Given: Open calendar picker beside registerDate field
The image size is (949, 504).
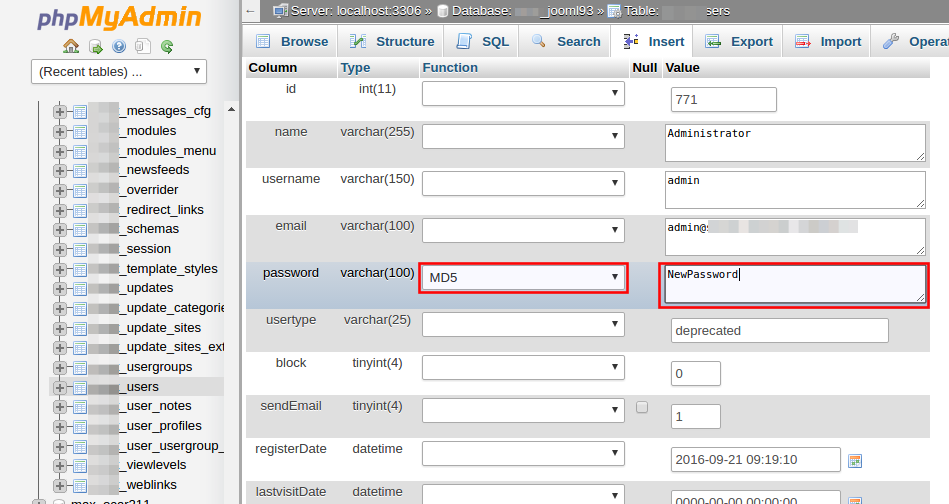Looking at the screenshot, I should point(854,461).
